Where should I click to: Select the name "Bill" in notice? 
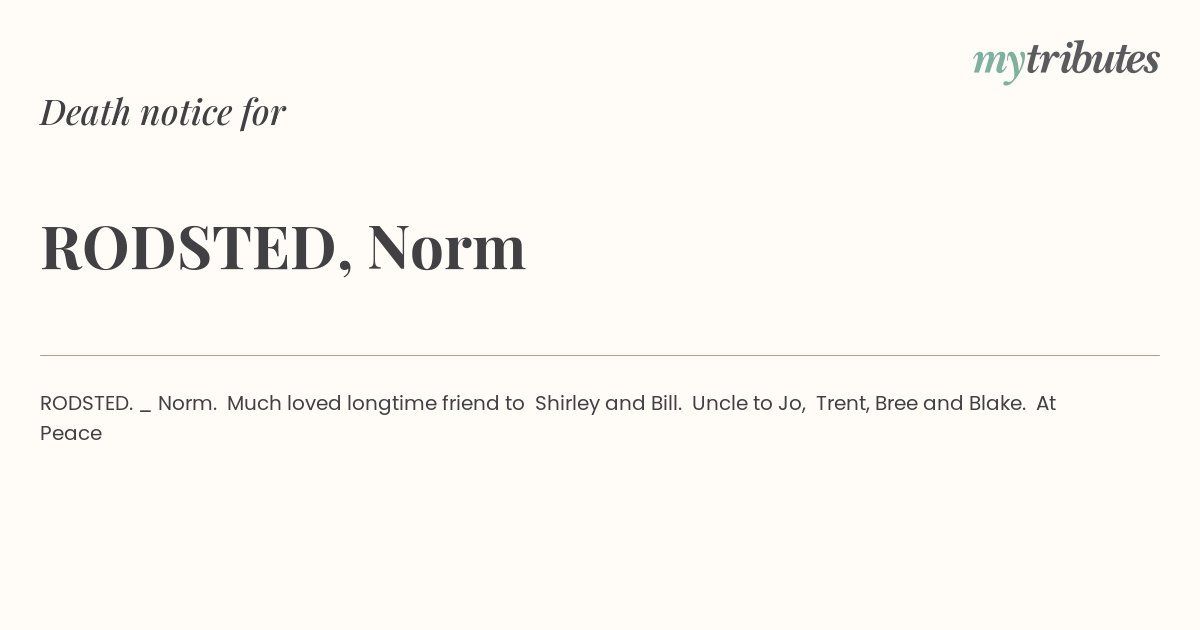tap(665, 403)
